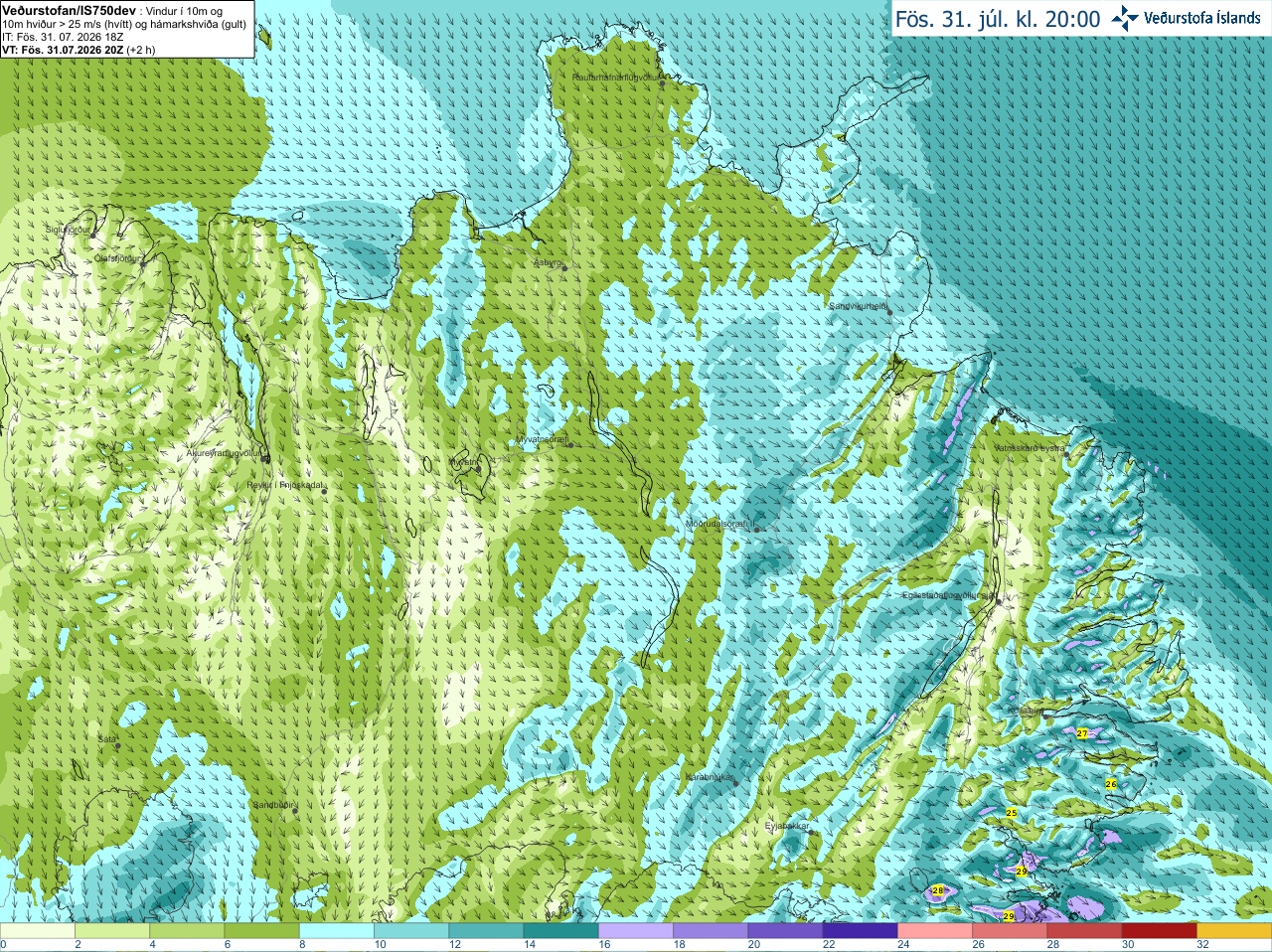Click the lavender 16–18 legend swatch
Image resolution: width=1272 pixels, height=952 pixels.
coord(635,931)
